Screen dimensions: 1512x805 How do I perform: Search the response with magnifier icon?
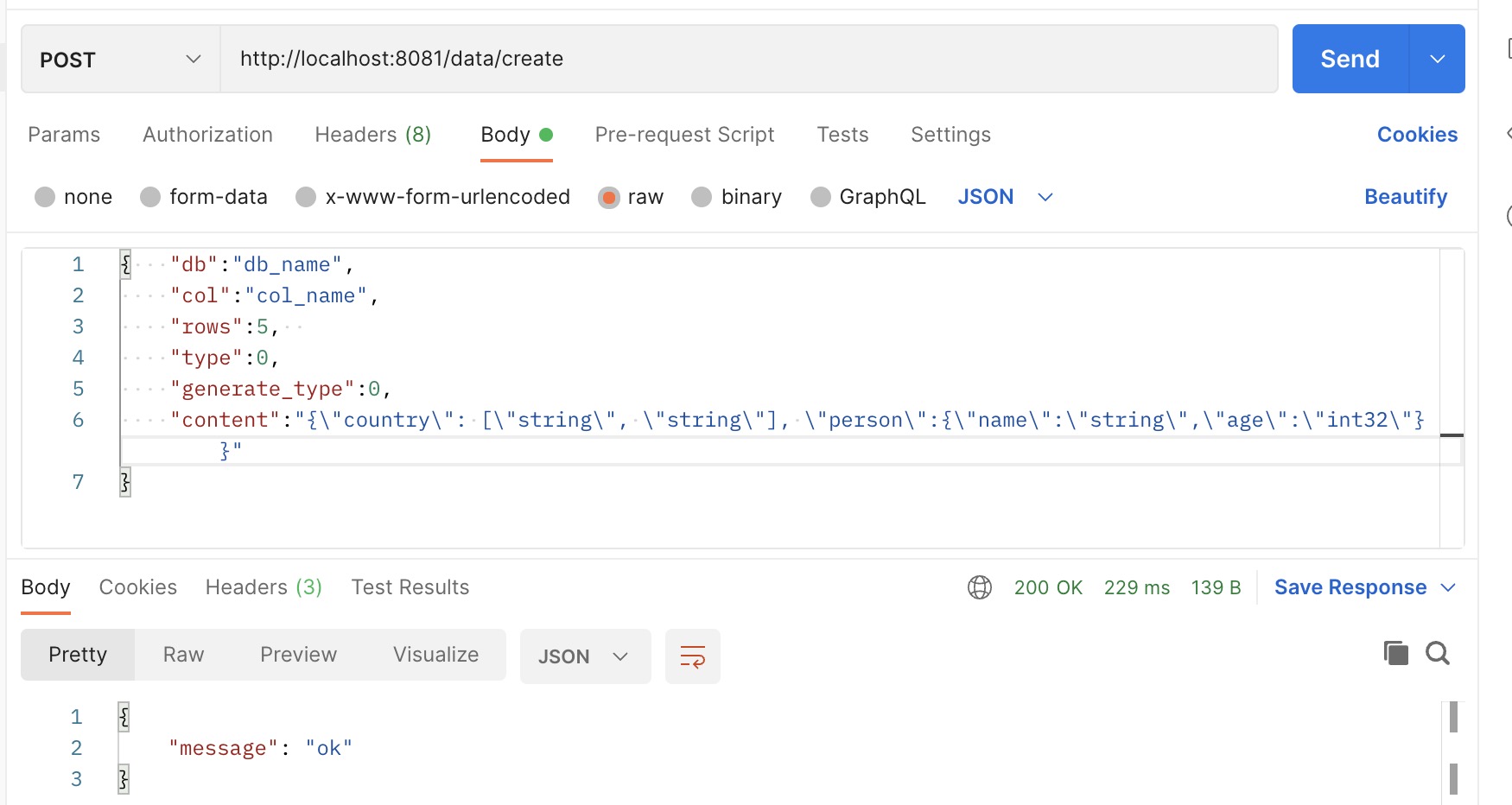click(x=1438, y=653)
